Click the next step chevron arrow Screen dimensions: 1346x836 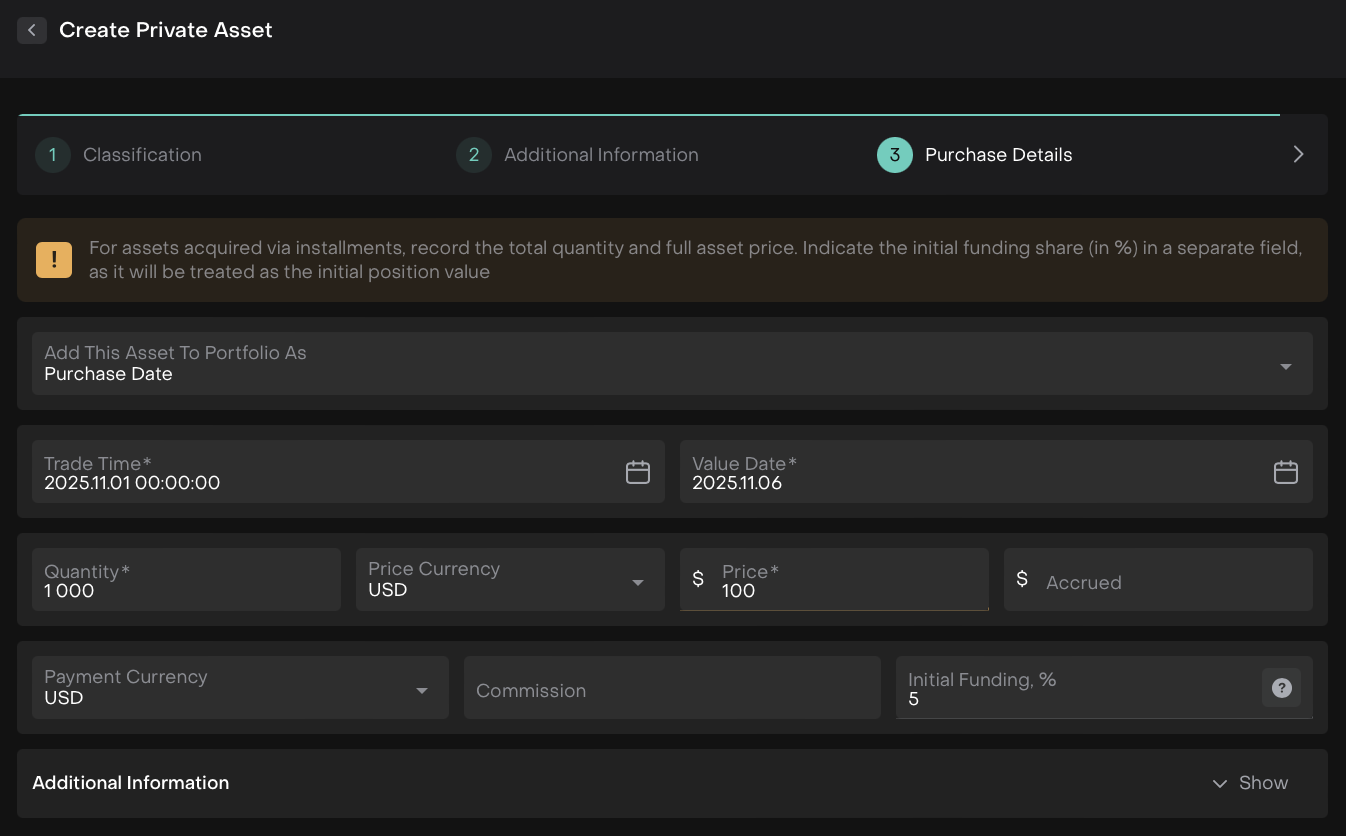(x=1298, y=154)
